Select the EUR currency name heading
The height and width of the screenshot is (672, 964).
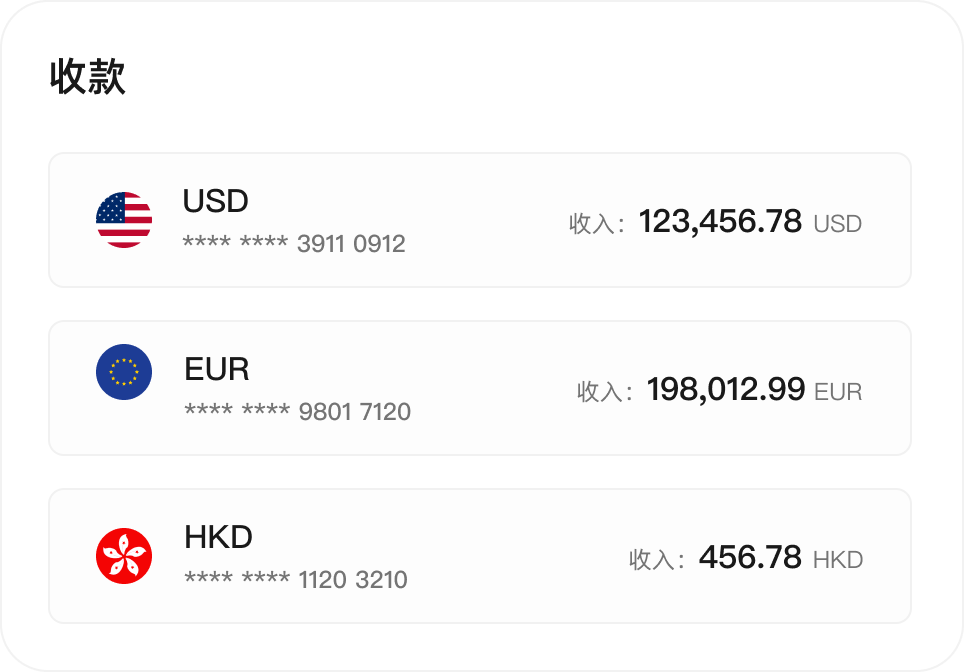pyautogui.click(x=217, y=369)
